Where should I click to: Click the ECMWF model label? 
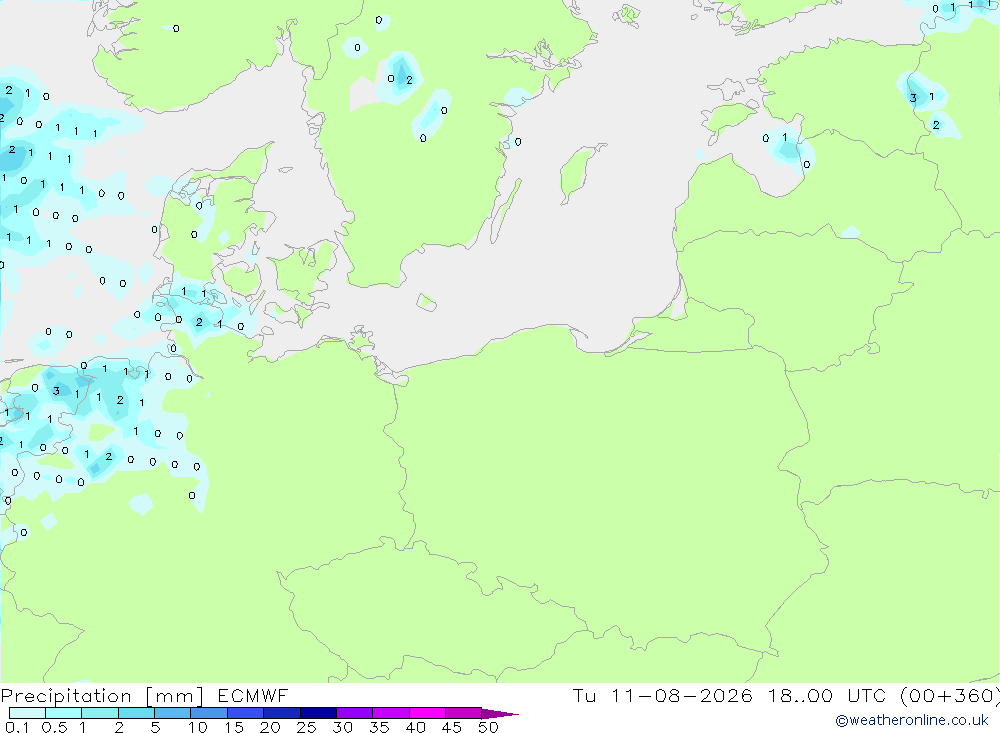tap(253, 696)
